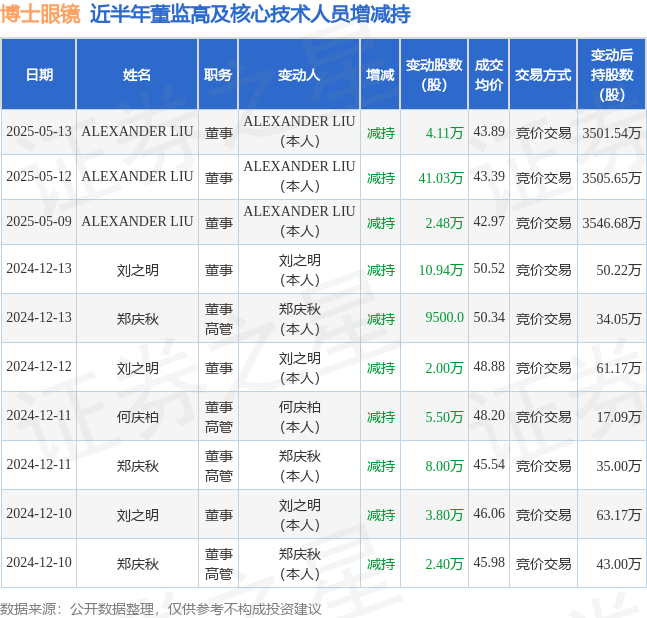647x618 pixels.
Task: Click the date cell 2024-12-12
Action: (39, 366)
